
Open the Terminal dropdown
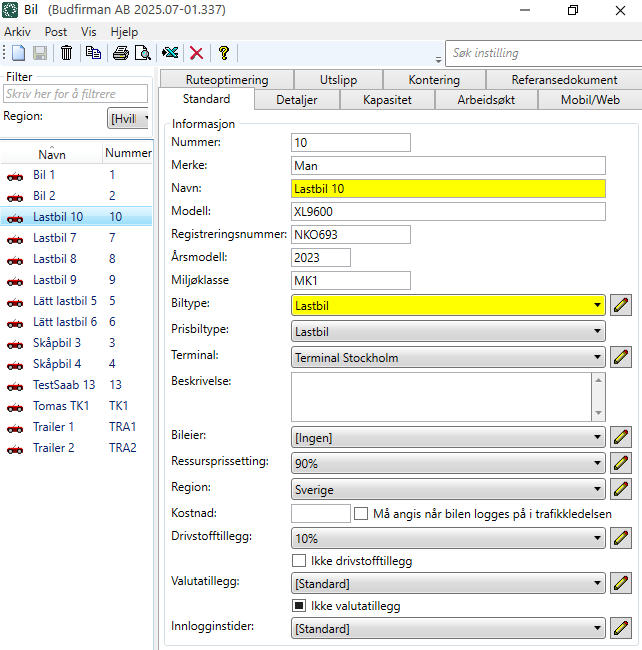pos(448,357)
